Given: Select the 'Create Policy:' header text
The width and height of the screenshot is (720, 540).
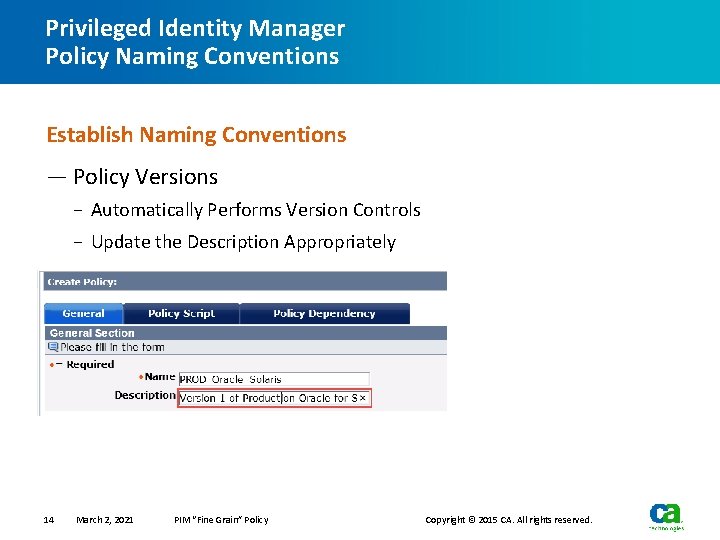Looking at the screenshot, I should click(x=82, y=282).
